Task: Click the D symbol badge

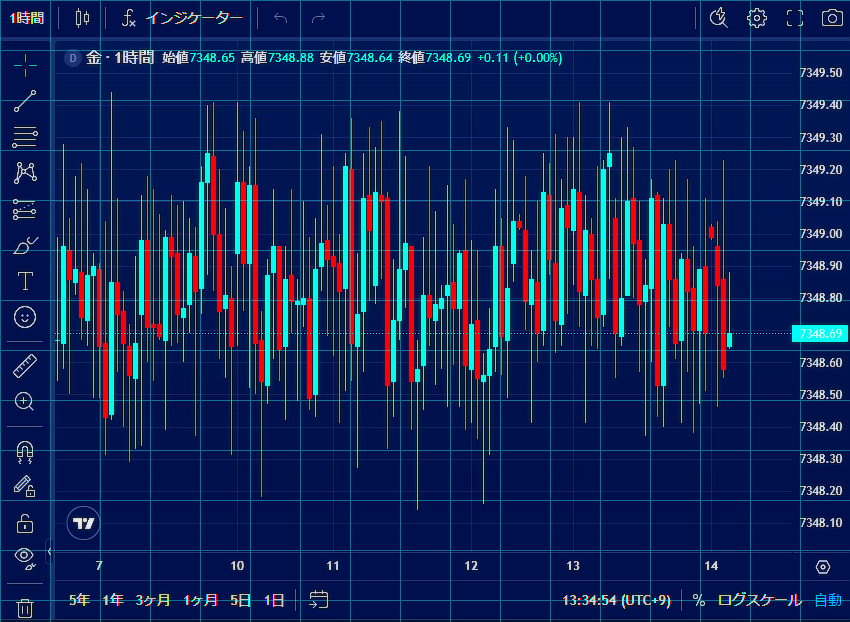Action: (x=73, y=57)
